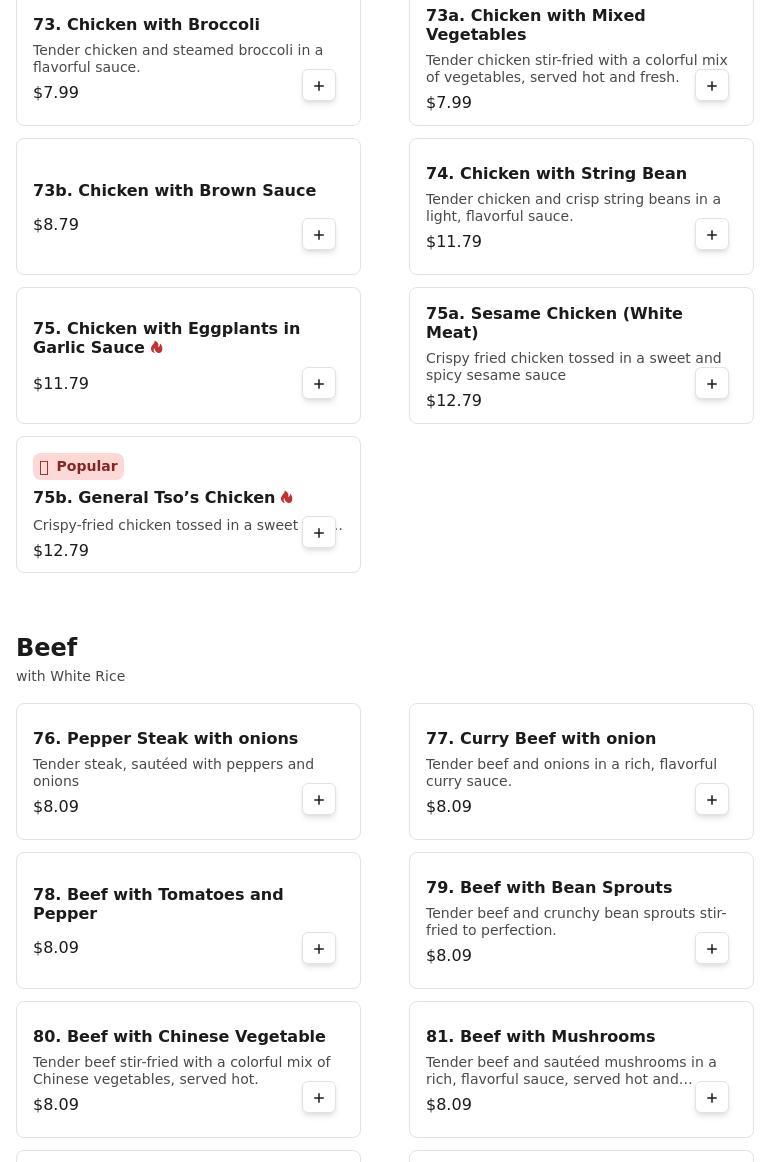Add General Tso's Chicken via plus button
Image resolution: width=770 pixels, height=1162 pixels.
click(319, 533)
